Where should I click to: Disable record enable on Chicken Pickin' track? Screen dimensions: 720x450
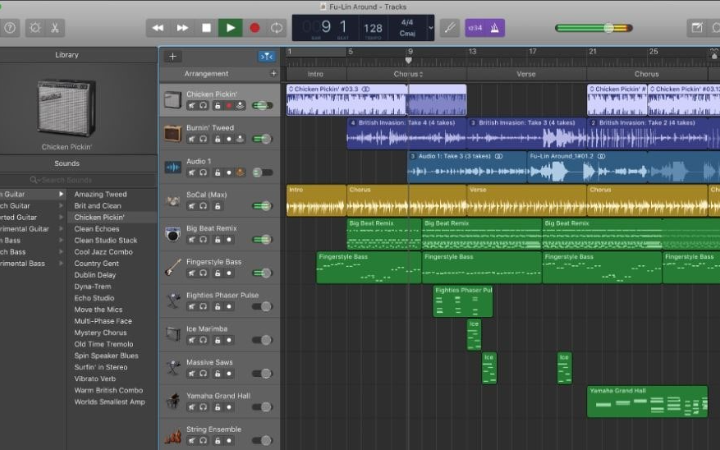(229, 106)
